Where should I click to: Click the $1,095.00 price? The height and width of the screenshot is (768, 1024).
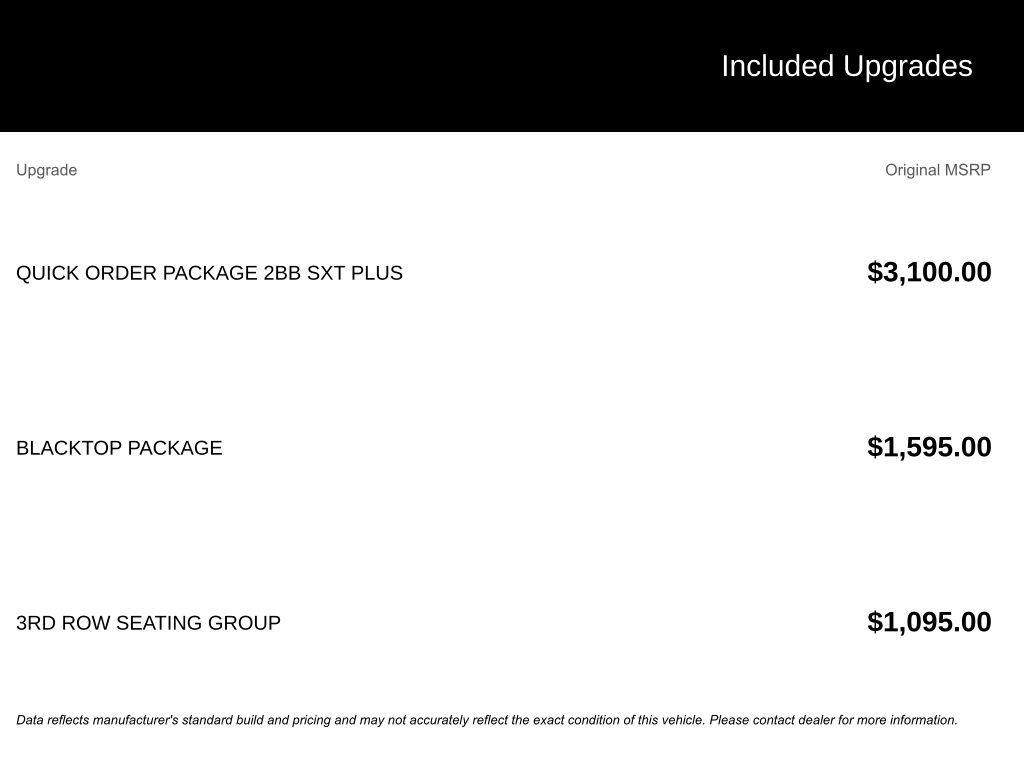[929, 622]
